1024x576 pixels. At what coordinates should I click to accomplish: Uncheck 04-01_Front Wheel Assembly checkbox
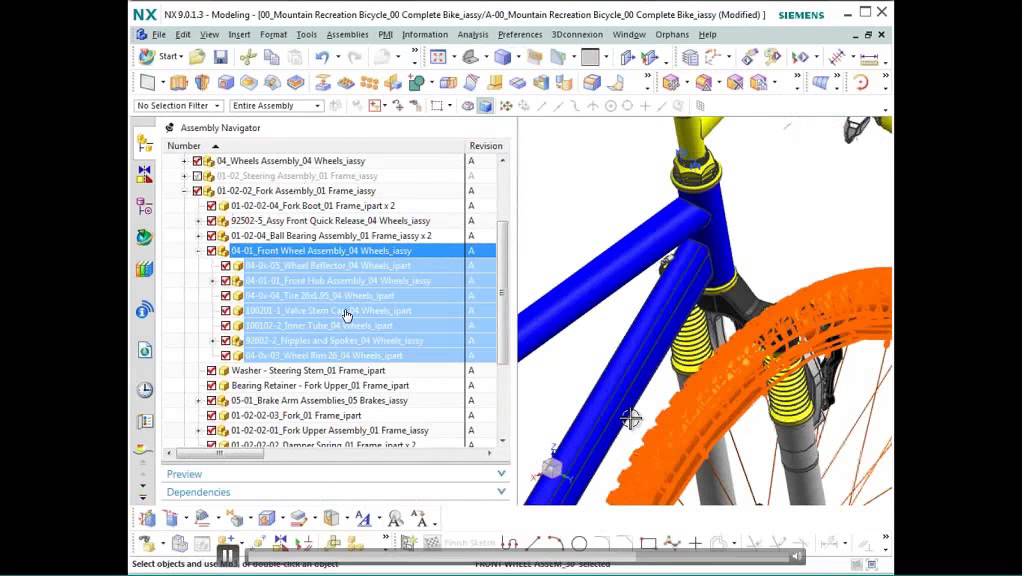tap(212, 251)
